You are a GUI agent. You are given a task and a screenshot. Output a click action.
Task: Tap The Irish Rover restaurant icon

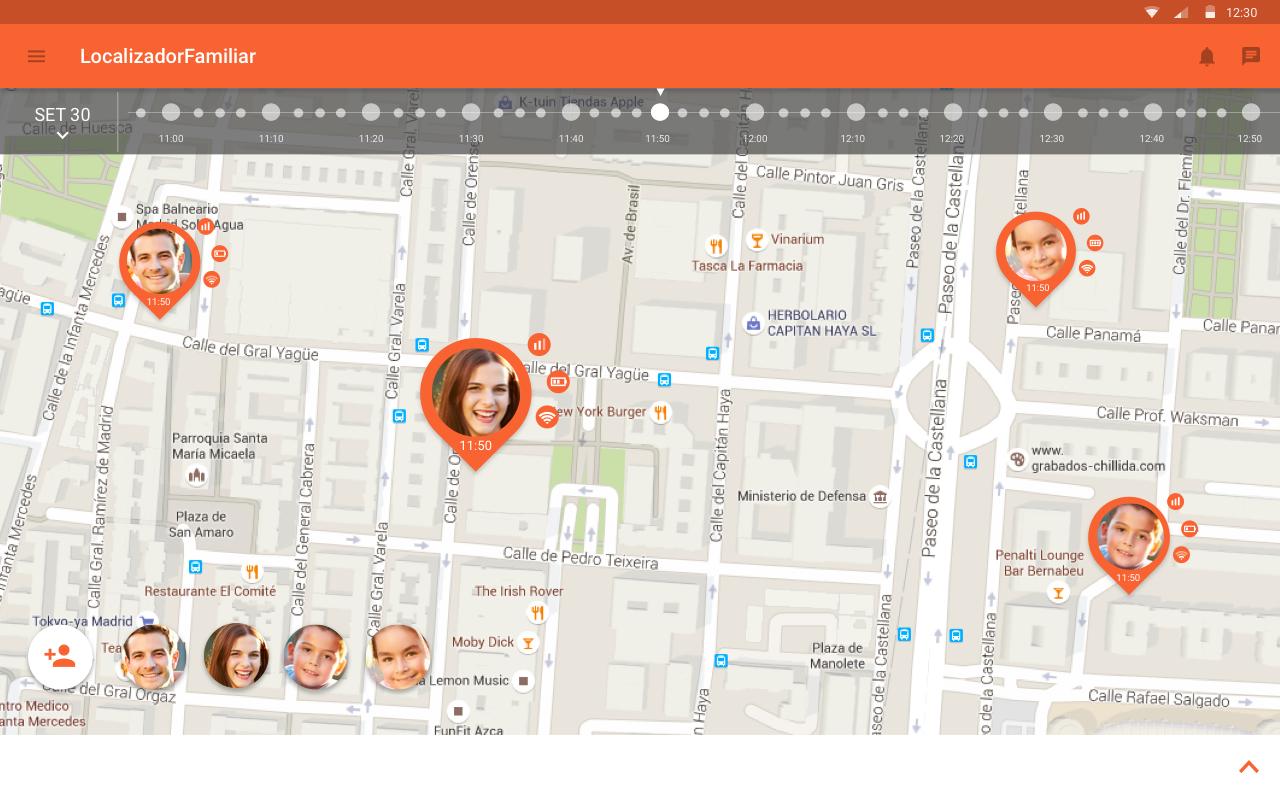[x=537, y=613]
